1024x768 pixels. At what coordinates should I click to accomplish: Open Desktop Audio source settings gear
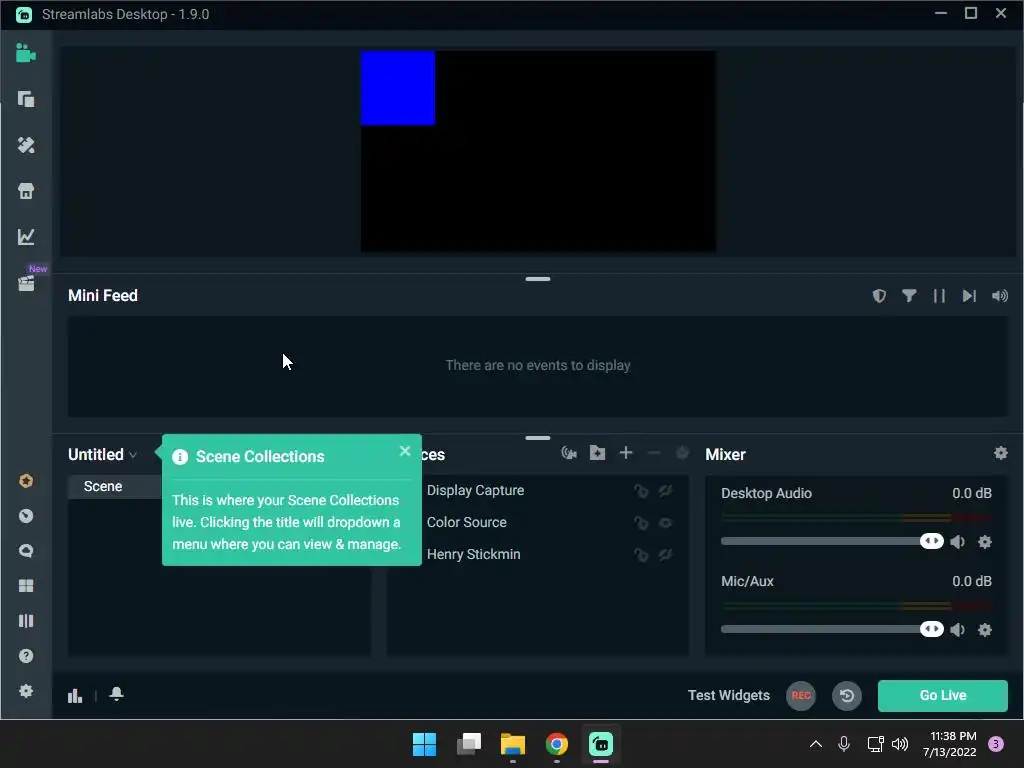pos(985,542)
